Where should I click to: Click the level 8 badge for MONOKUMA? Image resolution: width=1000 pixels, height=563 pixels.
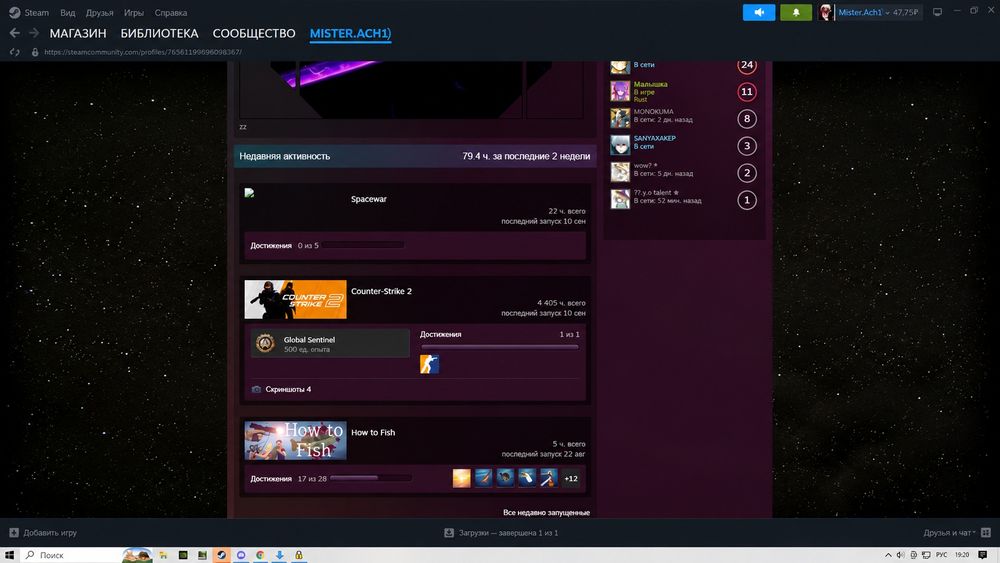[x=747, y=119]
